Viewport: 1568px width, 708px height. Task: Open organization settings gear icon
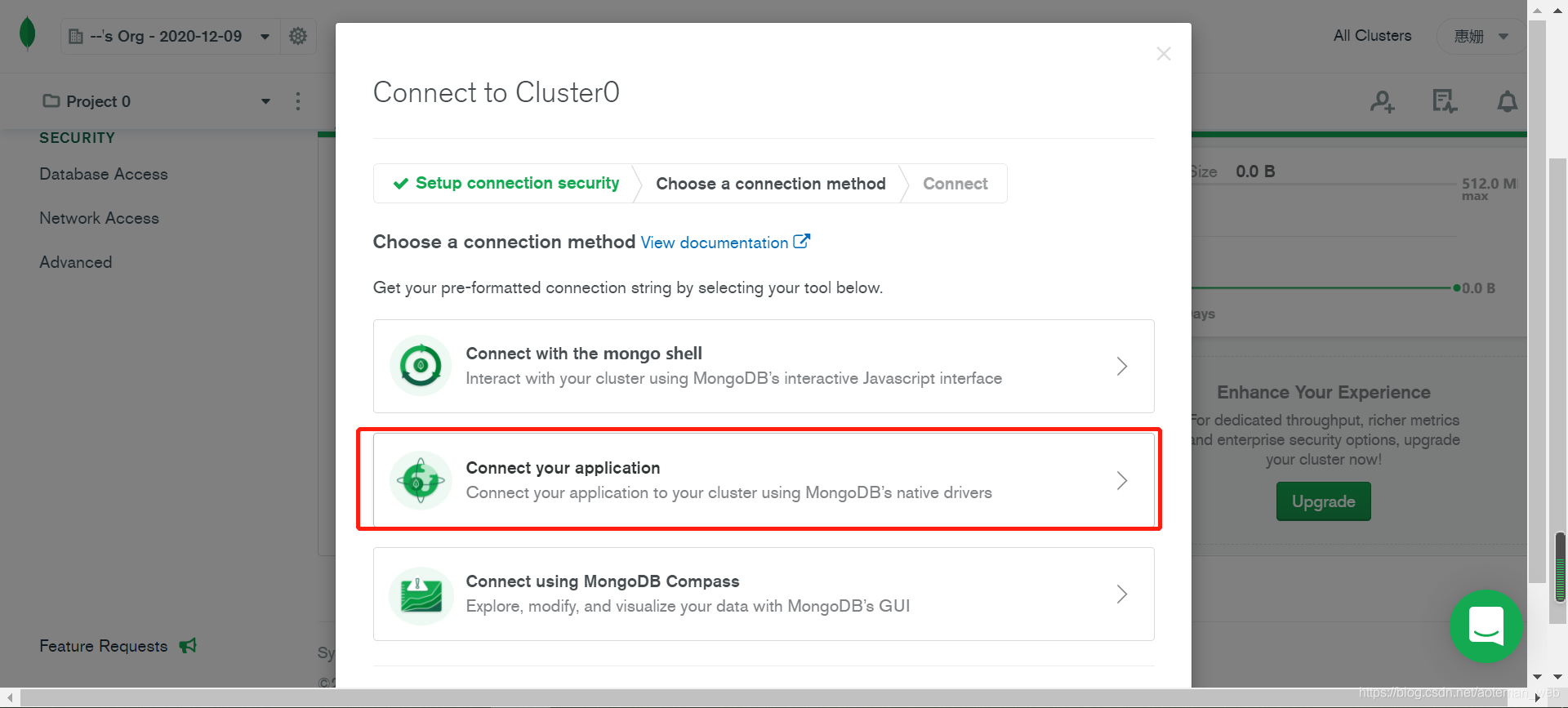click(x=298, y=36)
